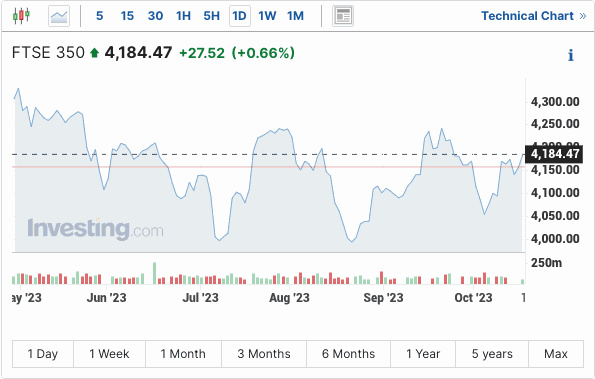The width and height of the screenshot is (595, 379).
Task: Select the area chart type icon
Action: tap(59, 16)
